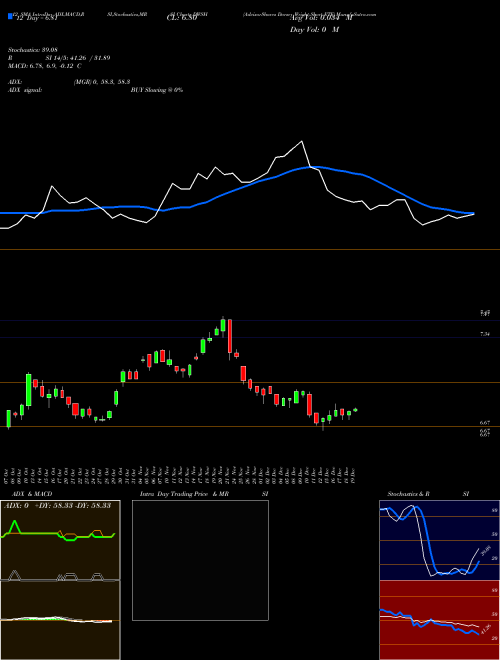Click the "07 Oct" date on the x-axis

[x=8, y=475]
